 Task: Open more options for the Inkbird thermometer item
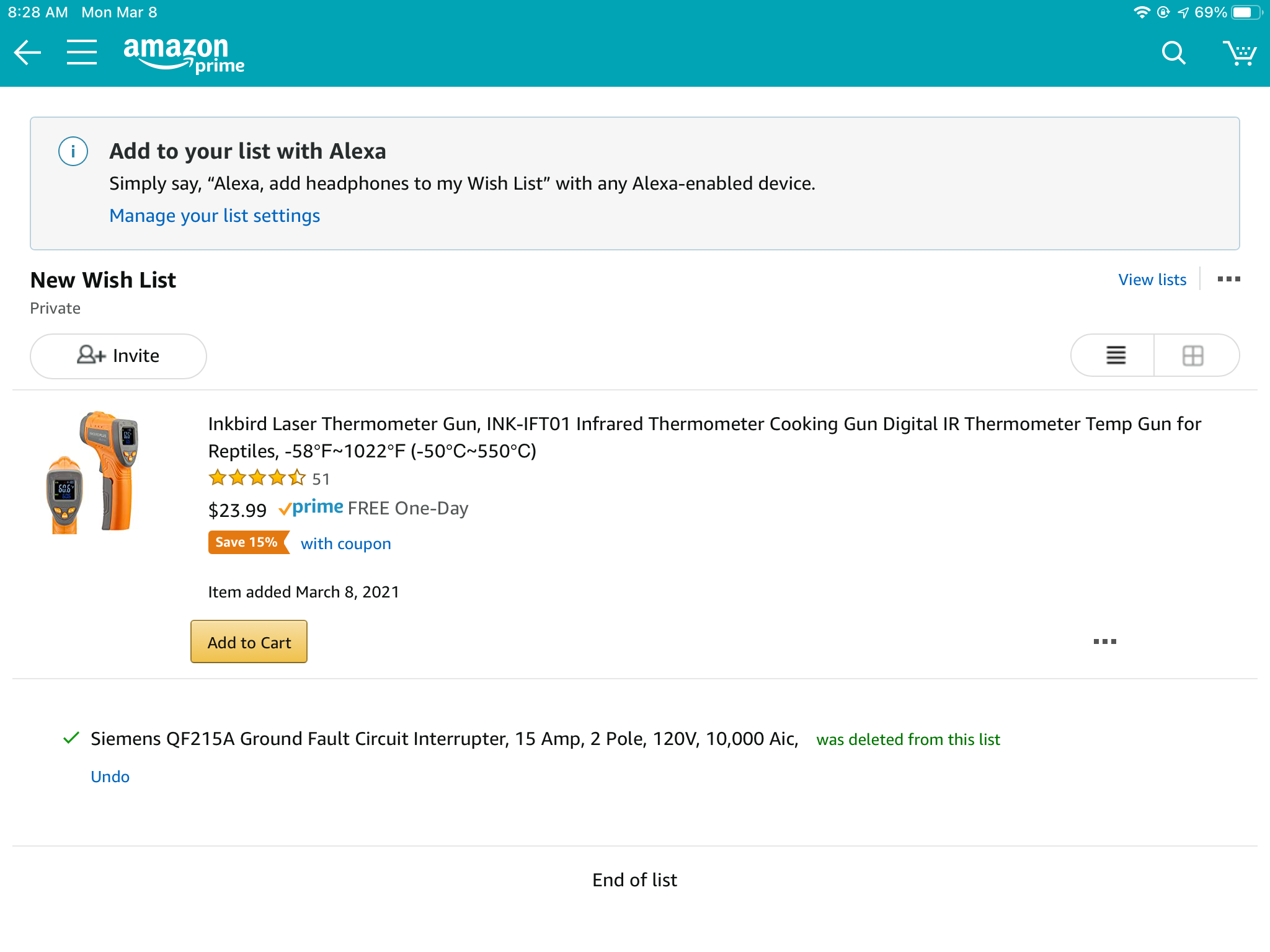coord(1104,641)
